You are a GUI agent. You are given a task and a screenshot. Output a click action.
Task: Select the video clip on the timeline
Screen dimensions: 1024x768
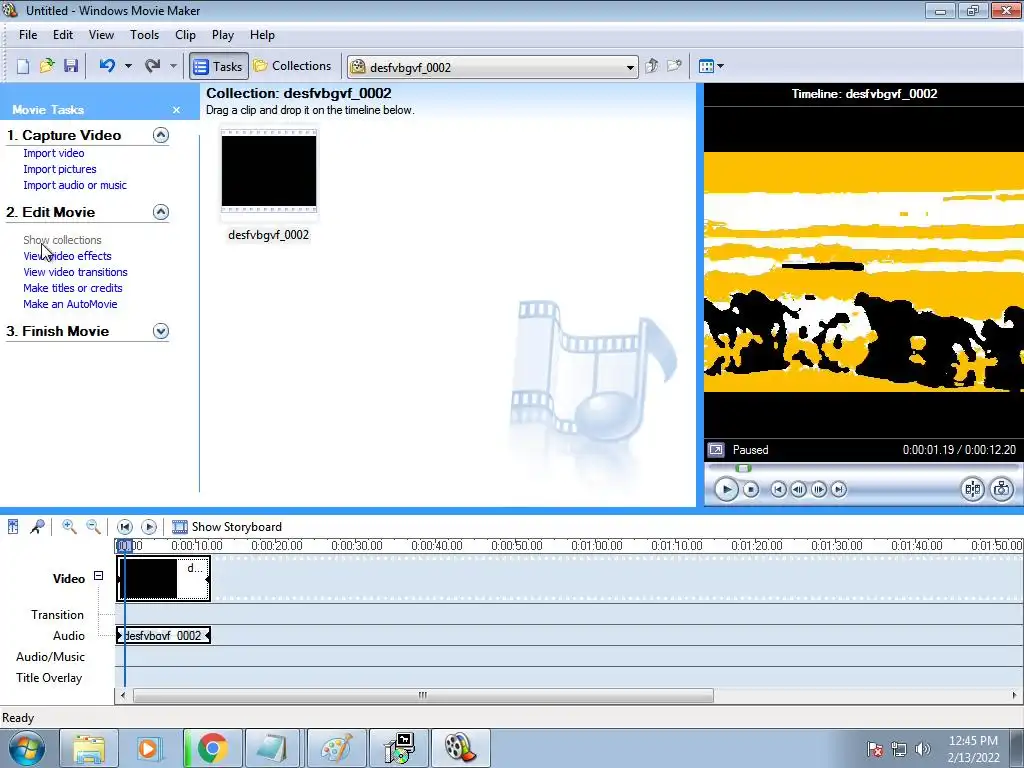coord(163,579)
